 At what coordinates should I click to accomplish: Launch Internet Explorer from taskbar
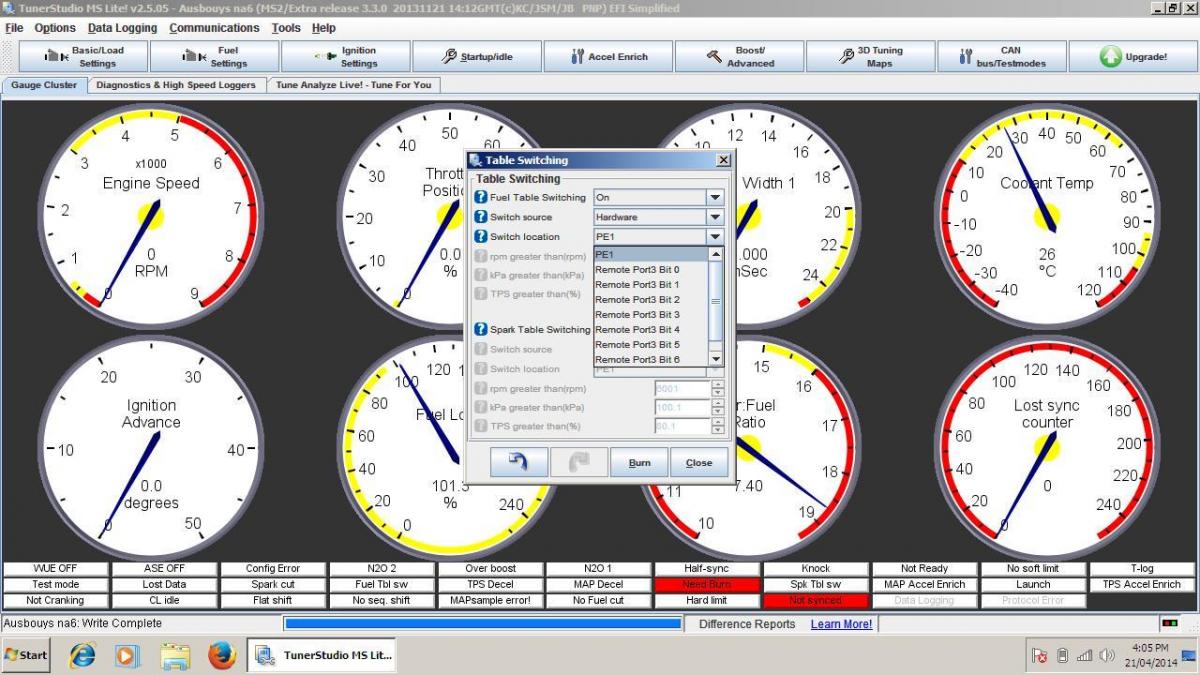(83, 655)
